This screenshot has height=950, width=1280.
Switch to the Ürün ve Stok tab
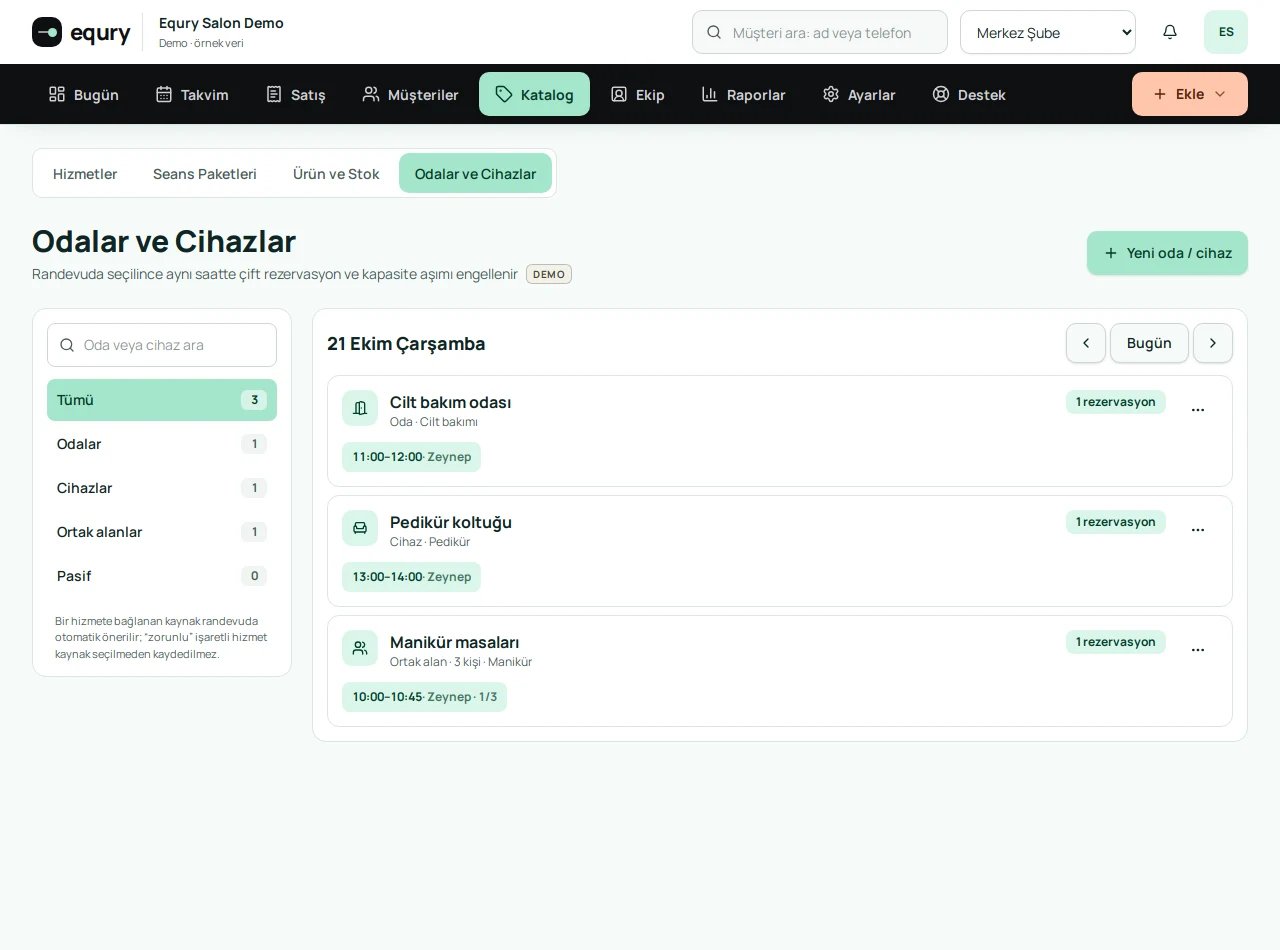336,173
